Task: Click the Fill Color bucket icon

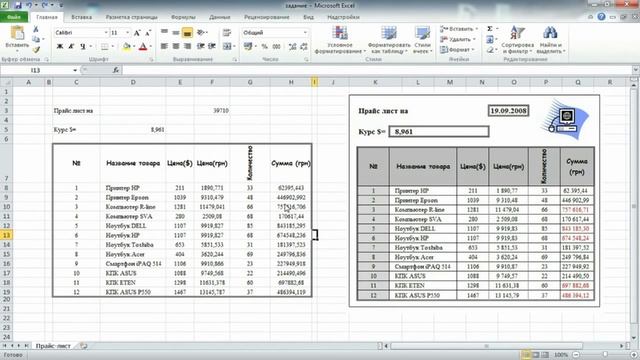Action: coord(127,47)
